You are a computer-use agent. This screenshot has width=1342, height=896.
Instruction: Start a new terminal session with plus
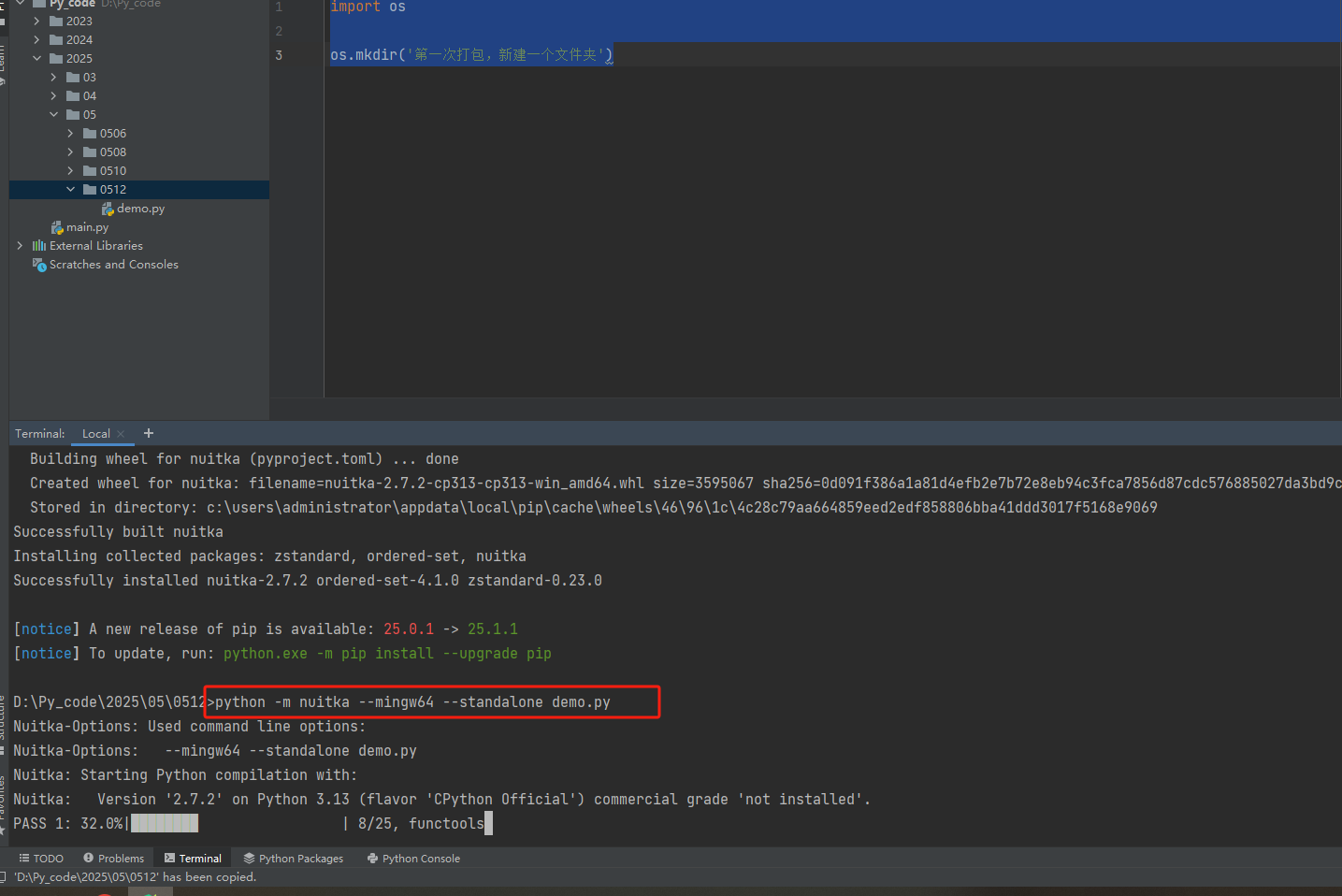click(148, 432)
